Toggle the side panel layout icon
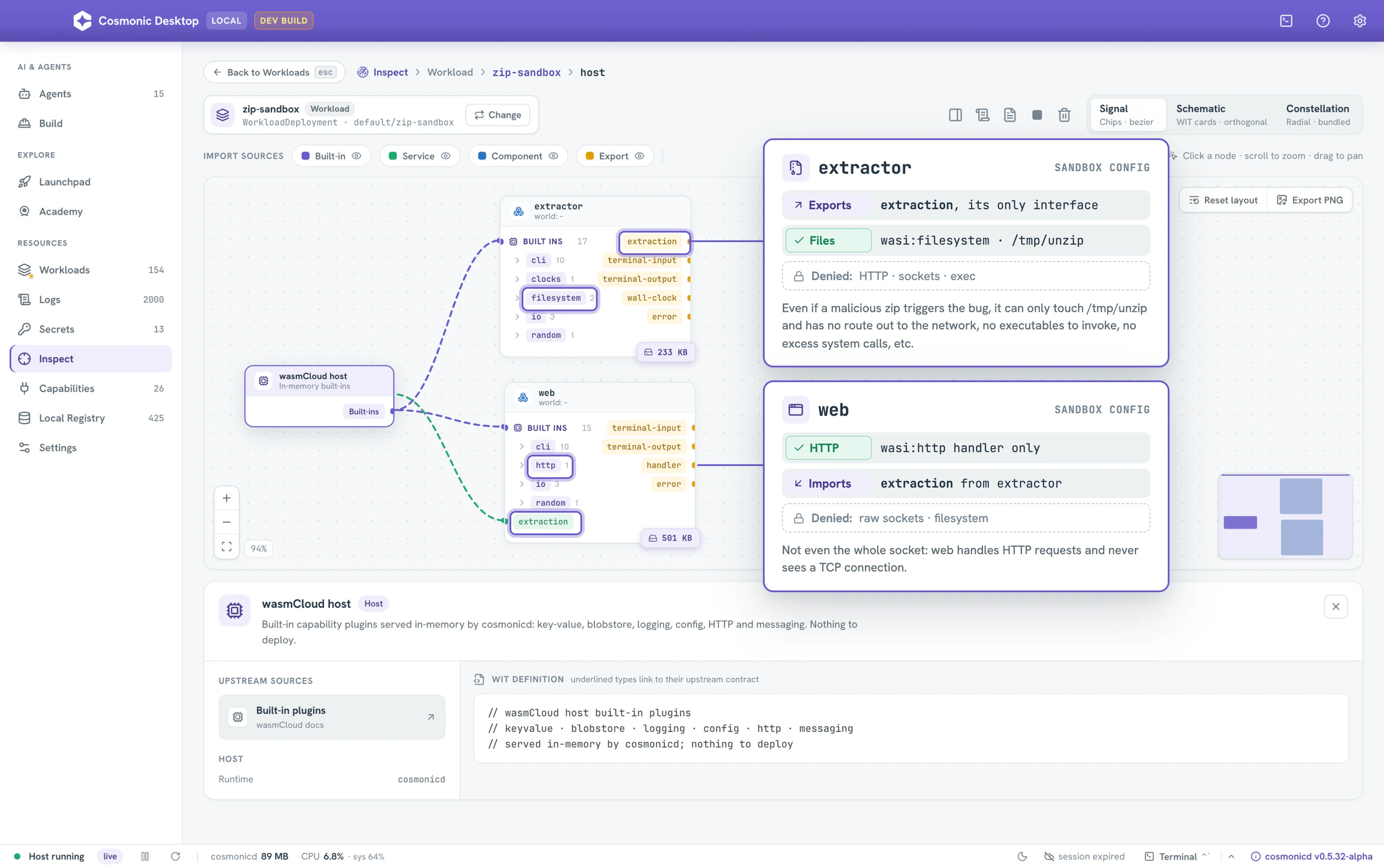 tap(955, 115)
